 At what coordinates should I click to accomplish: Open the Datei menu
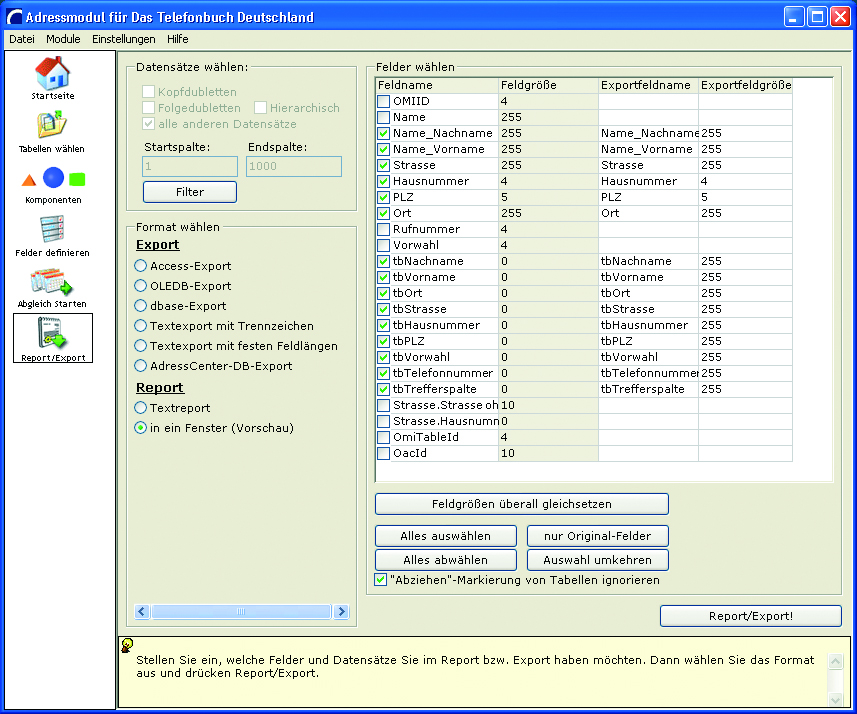[x=22, y=39]
